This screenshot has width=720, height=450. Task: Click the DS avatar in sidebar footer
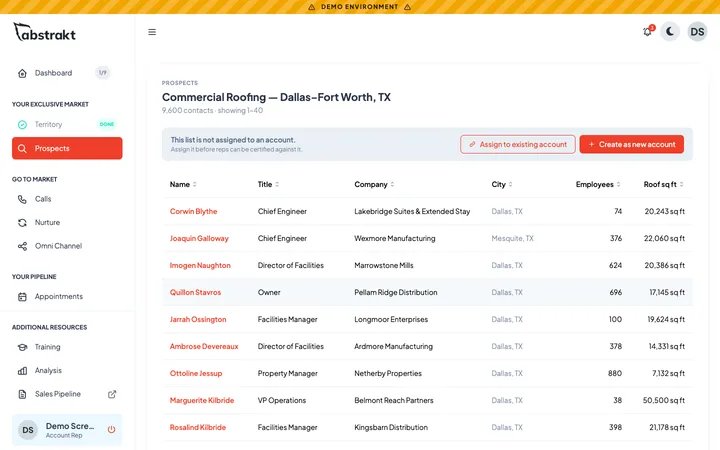[28, 430]
